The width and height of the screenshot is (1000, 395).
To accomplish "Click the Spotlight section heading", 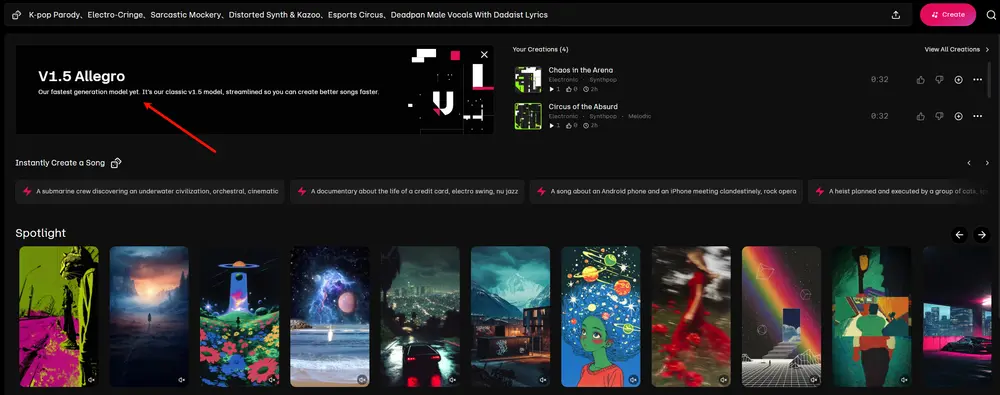I will (x=41, y=234).
